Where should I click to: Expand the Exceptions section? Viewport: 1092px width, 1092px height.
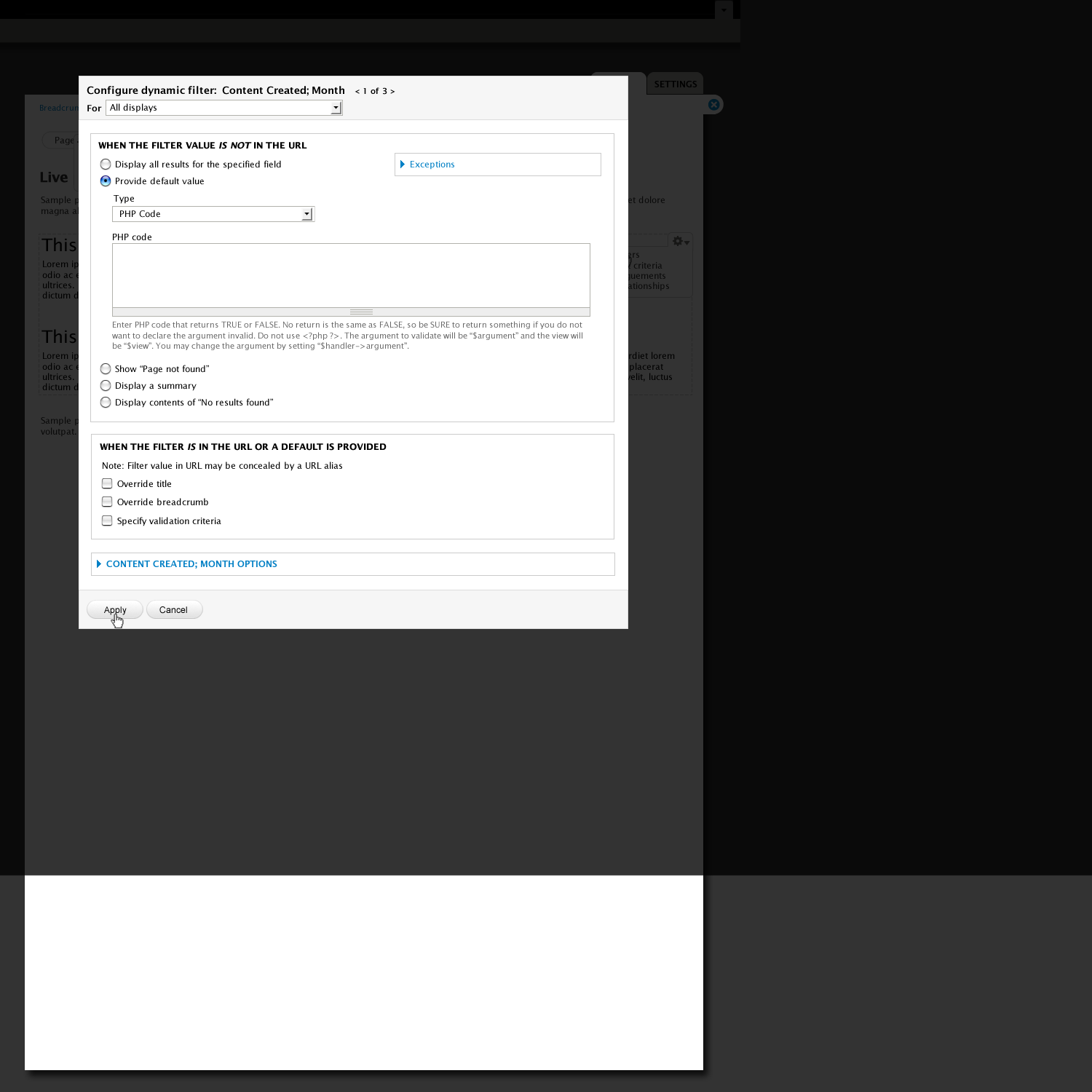click(x=432, y=165)
